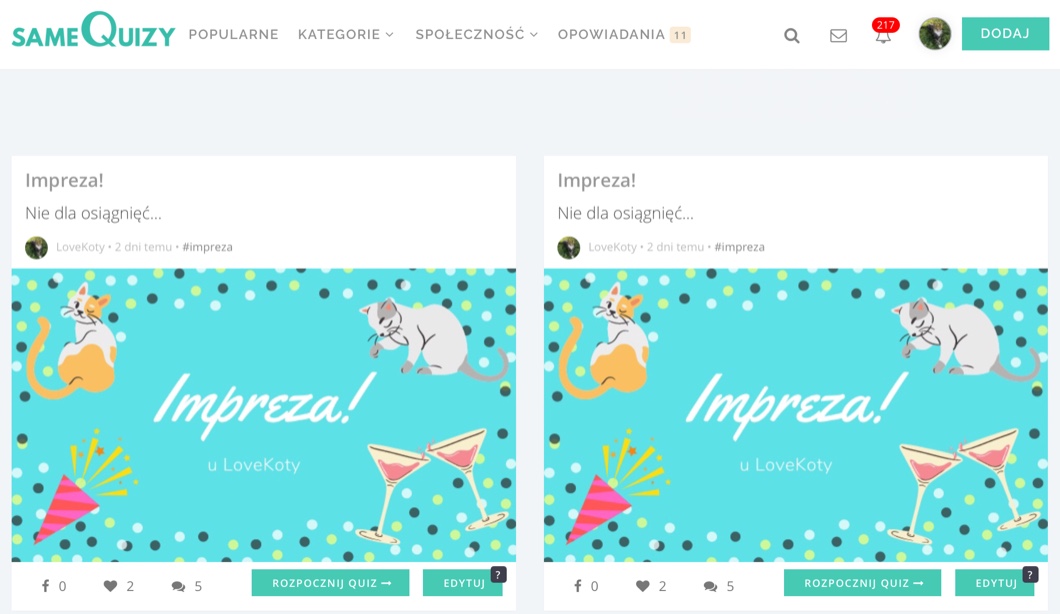Click question mark help badge on left Edytuj
This screenshot has height=614, width=1060.
498,575
